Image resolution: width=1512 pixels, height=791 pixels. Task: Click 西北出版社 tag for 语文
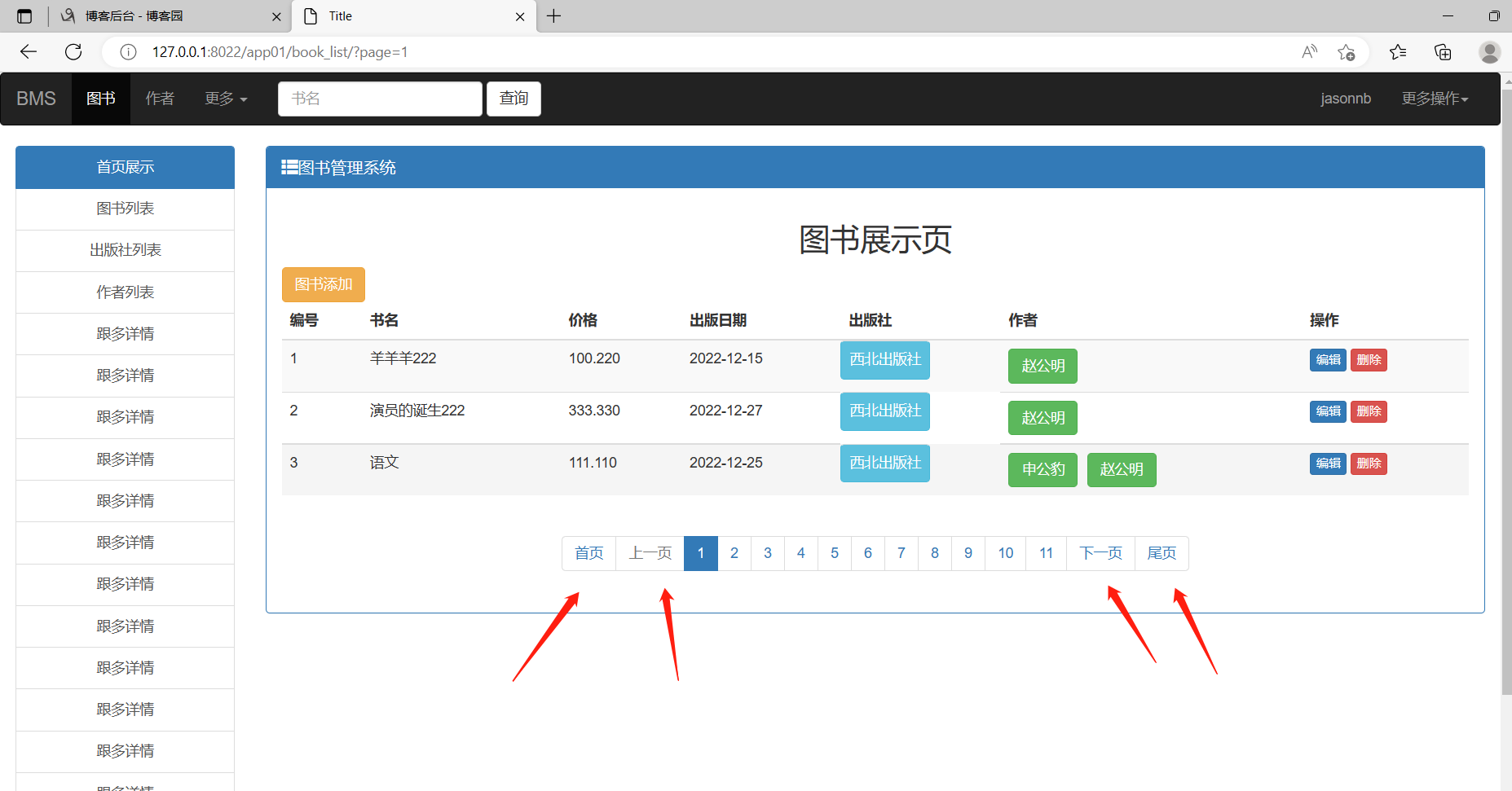[885, 463]
